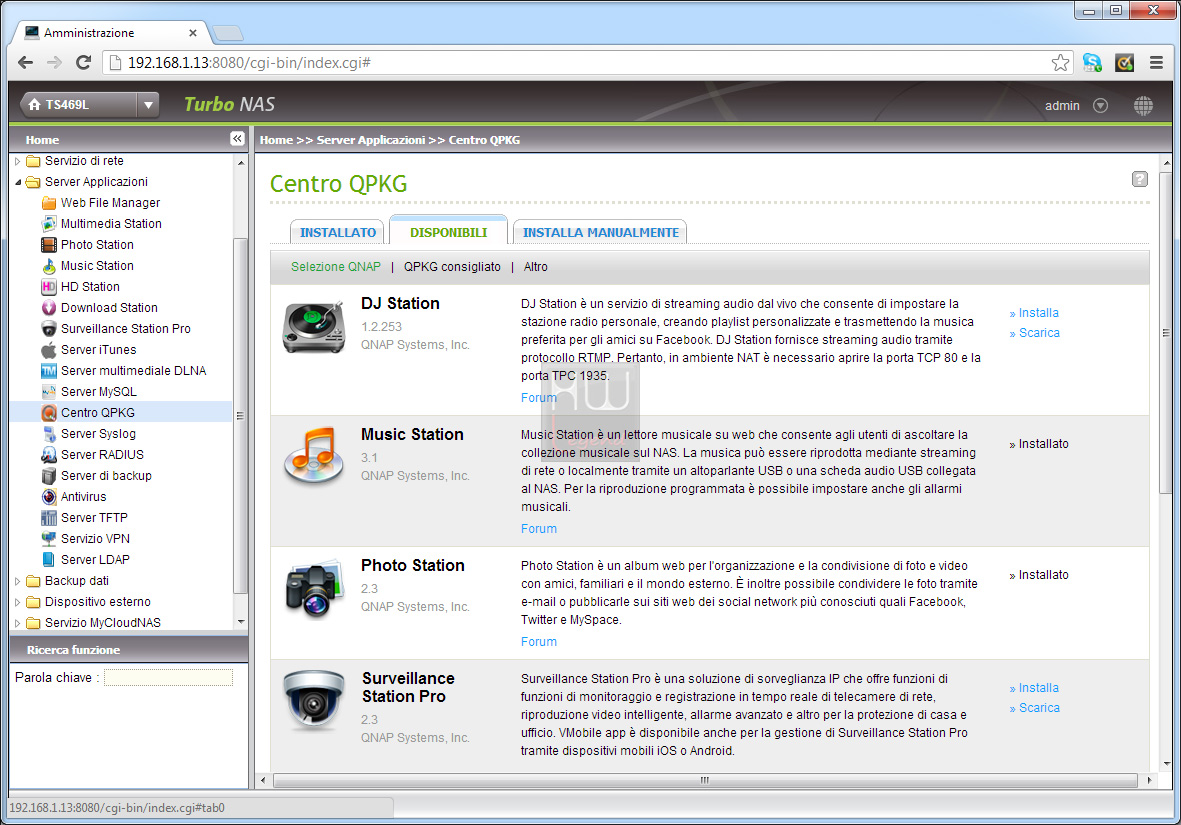Select the Selezione QNAP filter
Image resolution: width=1181 pixels, height=825 pixels.
(x=336, y=267)
